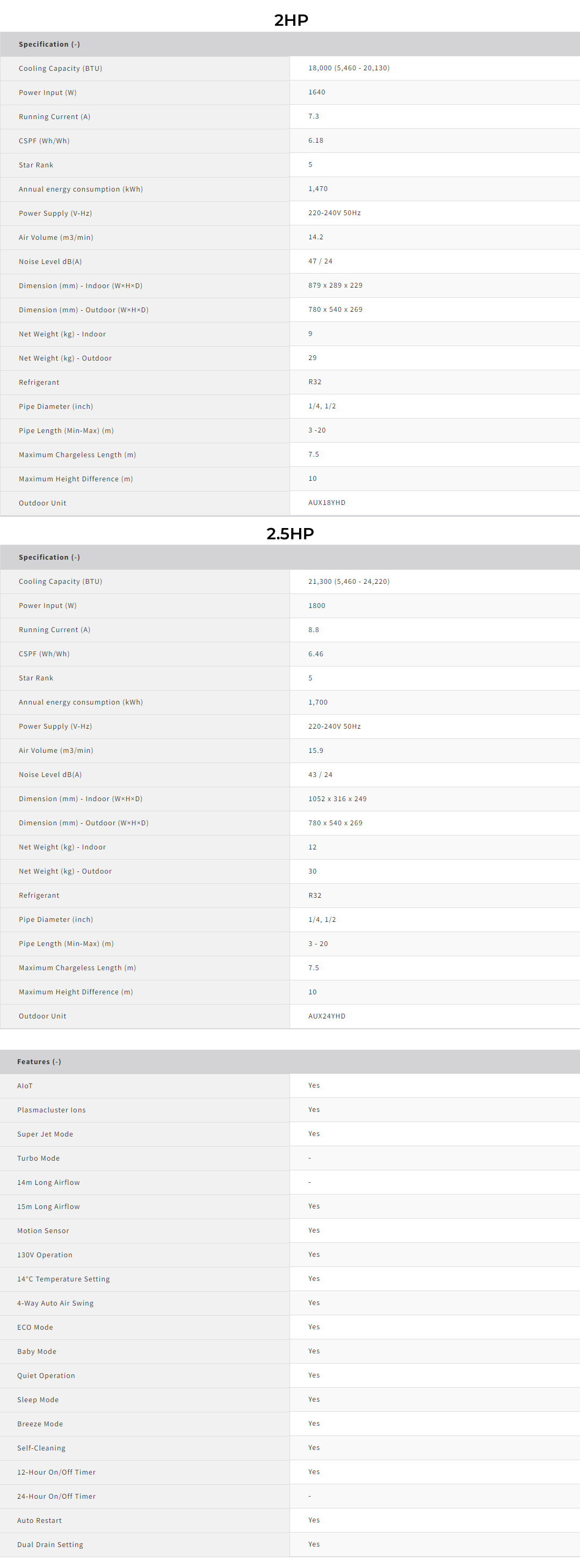Select the 6.18 CSPF value
Viewport: 580px width, 1568px height.
tap(316, 141)
